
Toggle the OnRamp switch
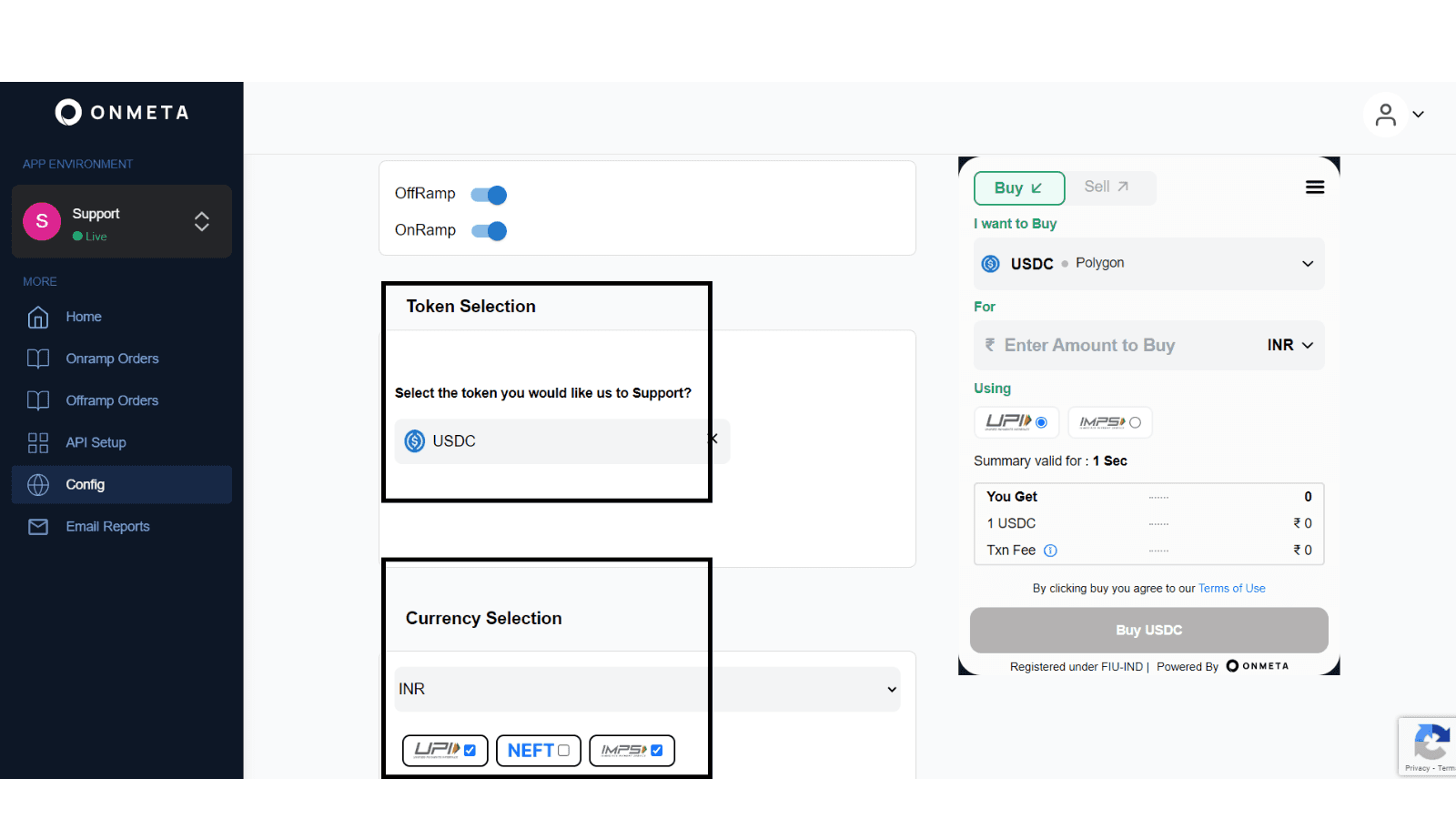point(489,231)
